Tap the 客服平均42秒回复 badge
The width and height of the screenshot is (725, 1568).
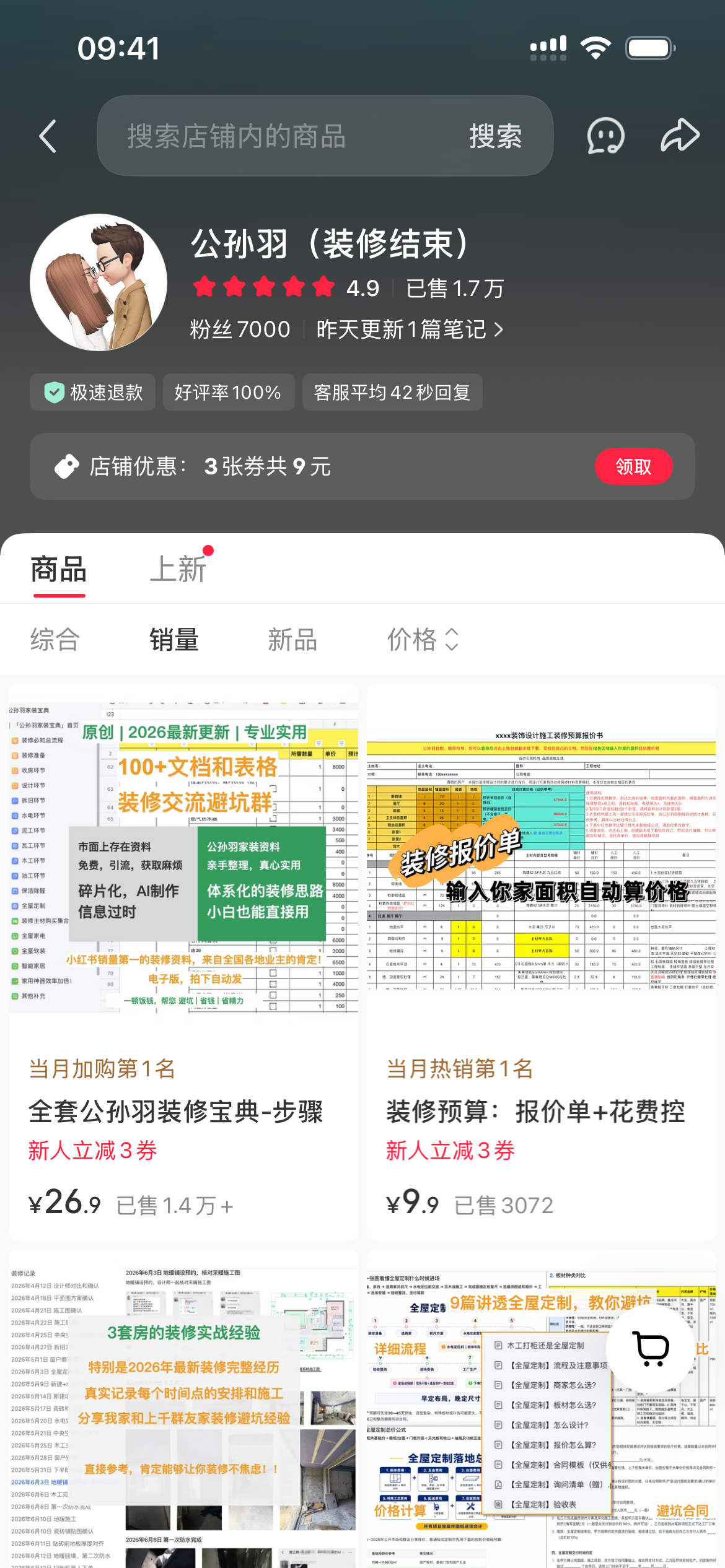point(392,392)
